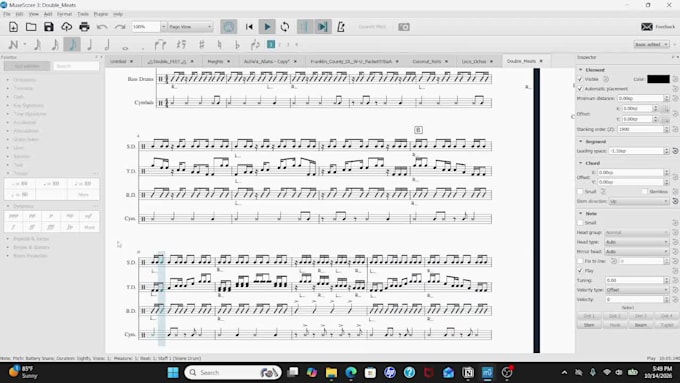Open the File menu
This screenshot has height=383, width=680.
[x=7, y=14]
